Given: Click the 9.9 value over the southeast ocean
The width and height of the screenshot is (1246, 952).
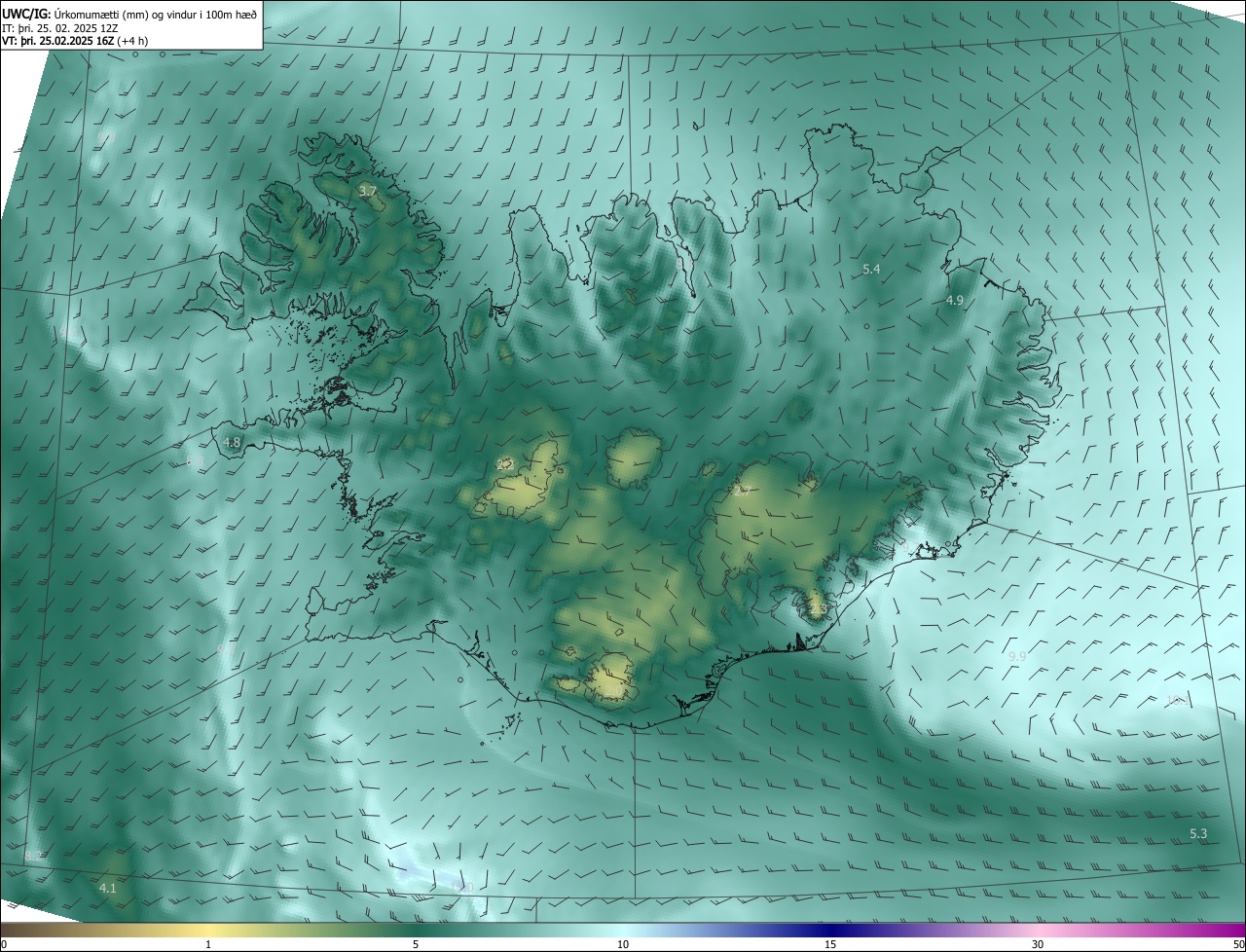Looking at the screenshot, I should click(x=1017, y=657).
